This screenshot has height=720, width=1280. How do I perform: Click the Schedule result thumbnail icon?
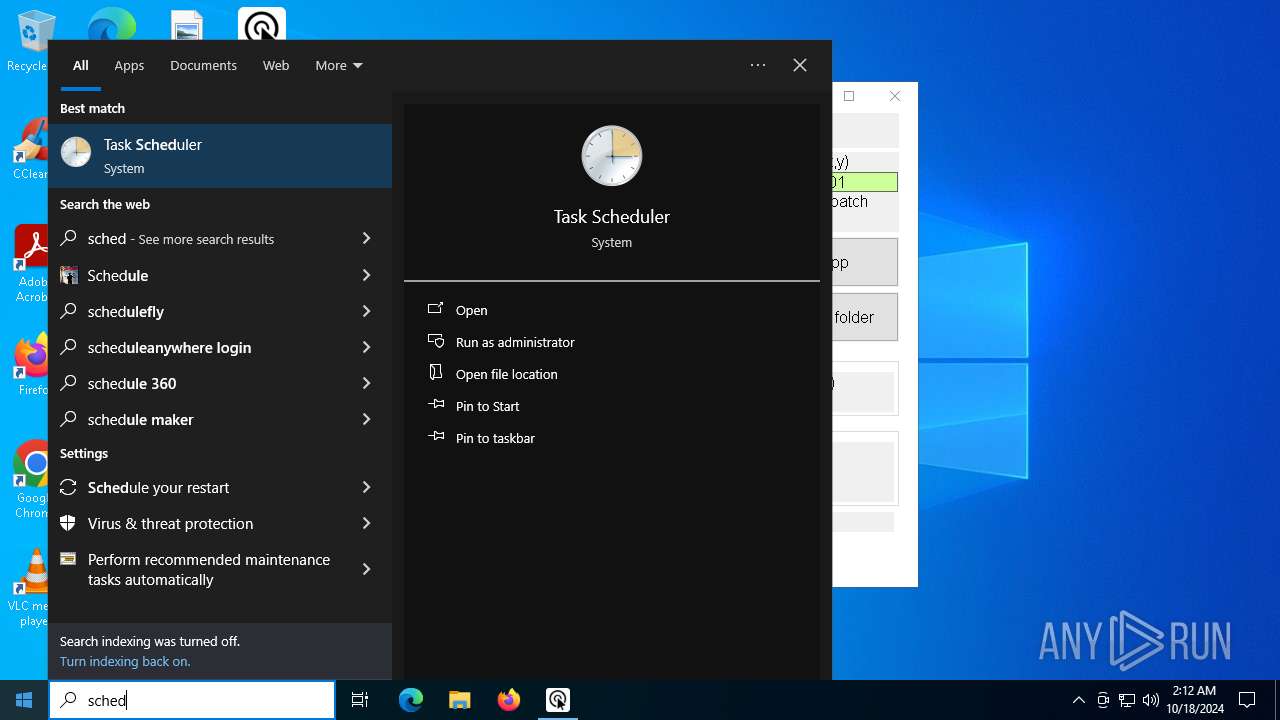(x=69, y=275)
